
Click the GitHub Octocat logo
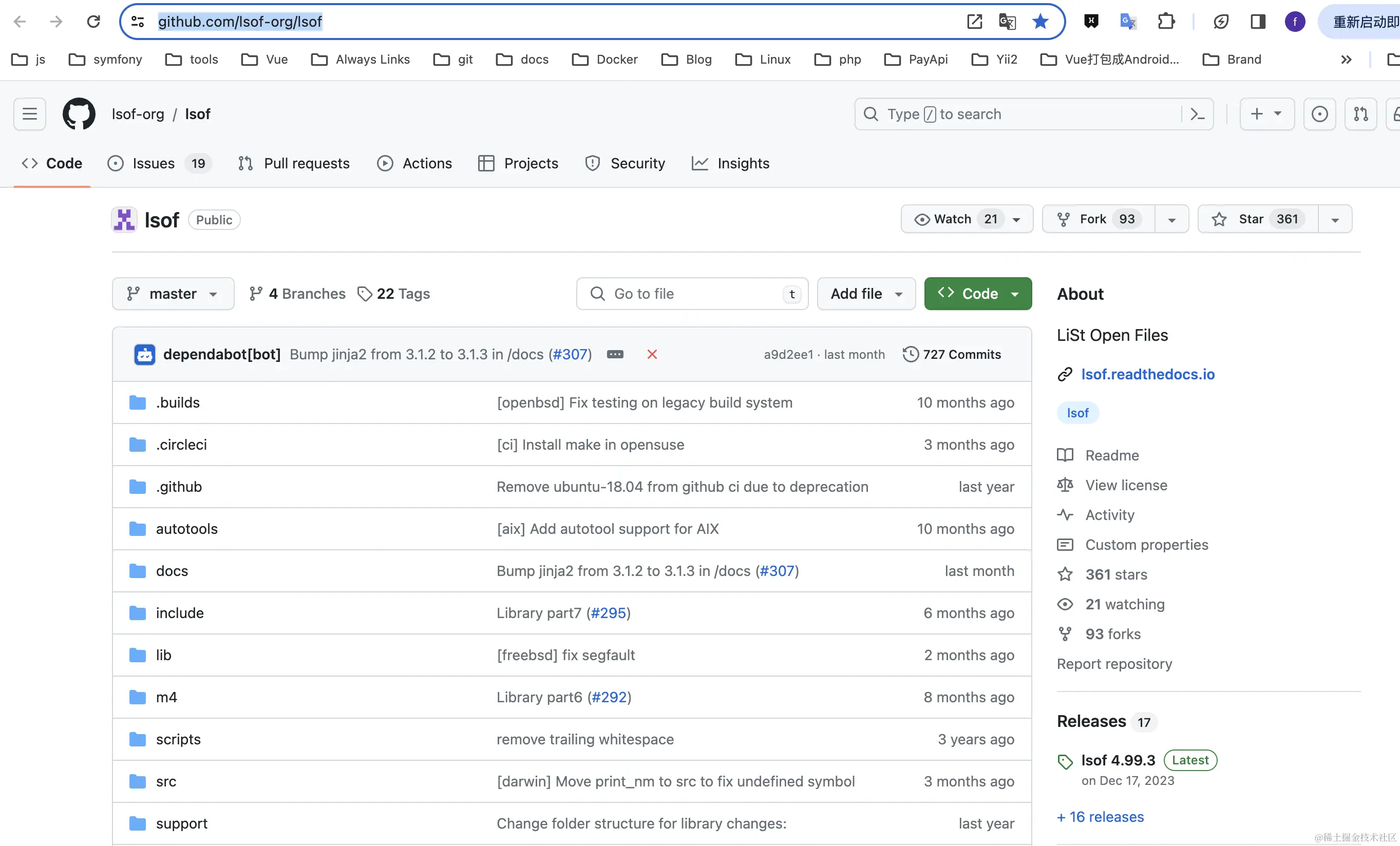tap(79, 114)
